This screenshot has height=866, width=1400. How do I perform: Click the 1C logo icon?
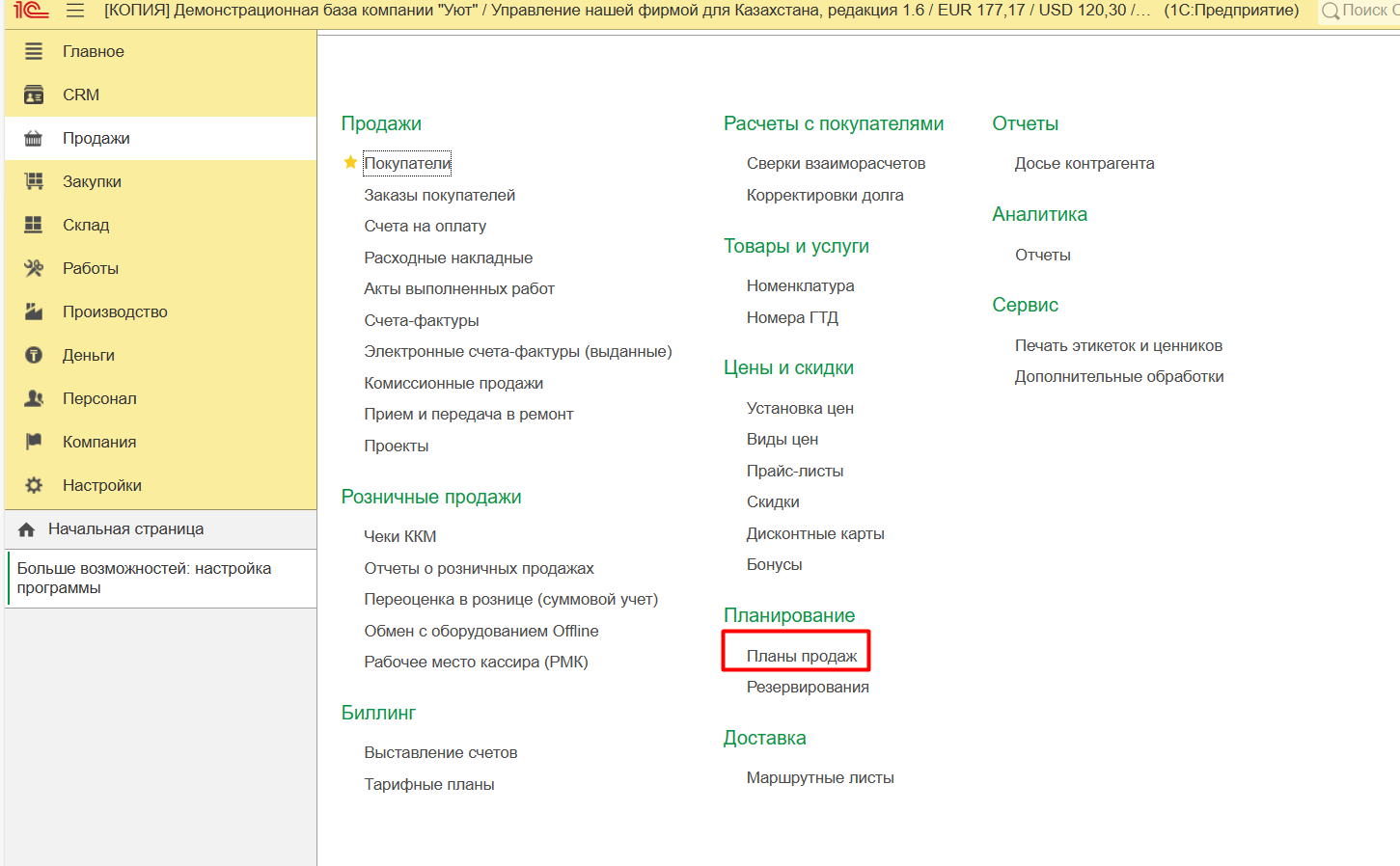30,11
